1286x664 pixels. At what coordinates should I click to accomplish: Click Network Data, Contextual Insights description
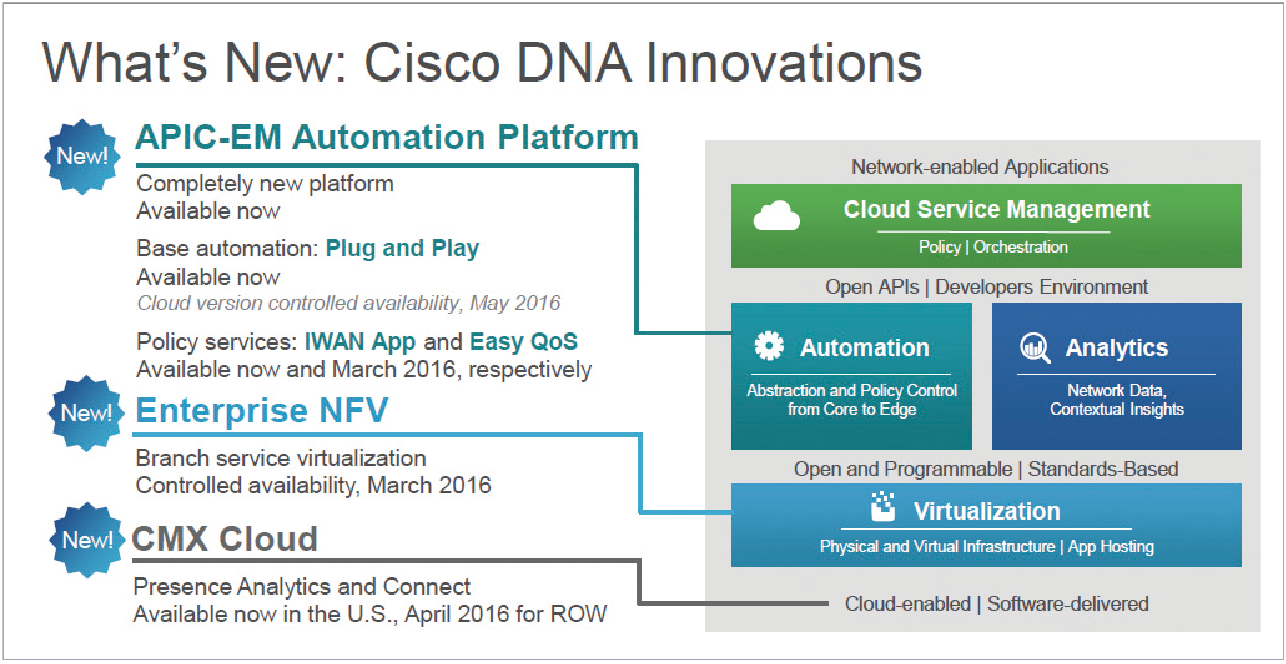tap(1116, 400)
